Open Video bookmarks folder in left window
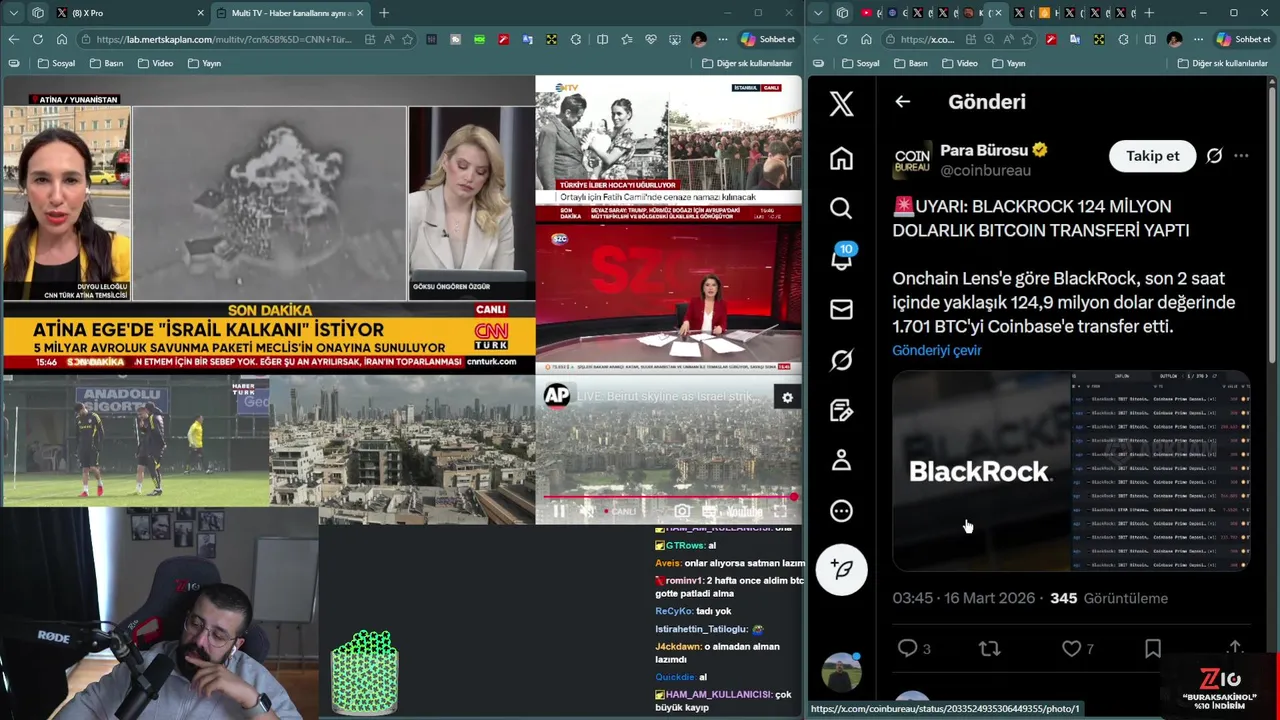The height and width of the screenshot is (720, 1280). coord(155,63)
